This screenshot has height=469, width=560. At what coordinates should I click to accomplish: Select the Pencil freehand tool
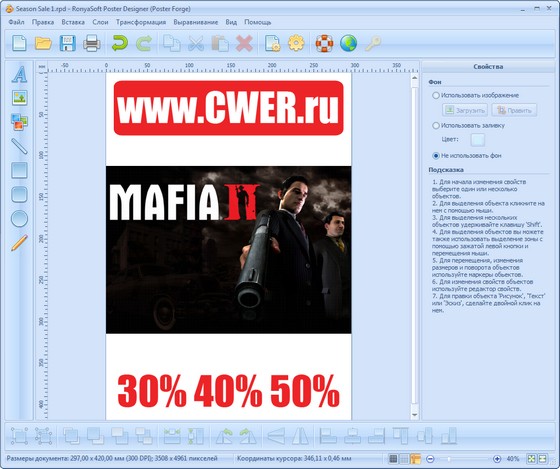click(19, 243)
